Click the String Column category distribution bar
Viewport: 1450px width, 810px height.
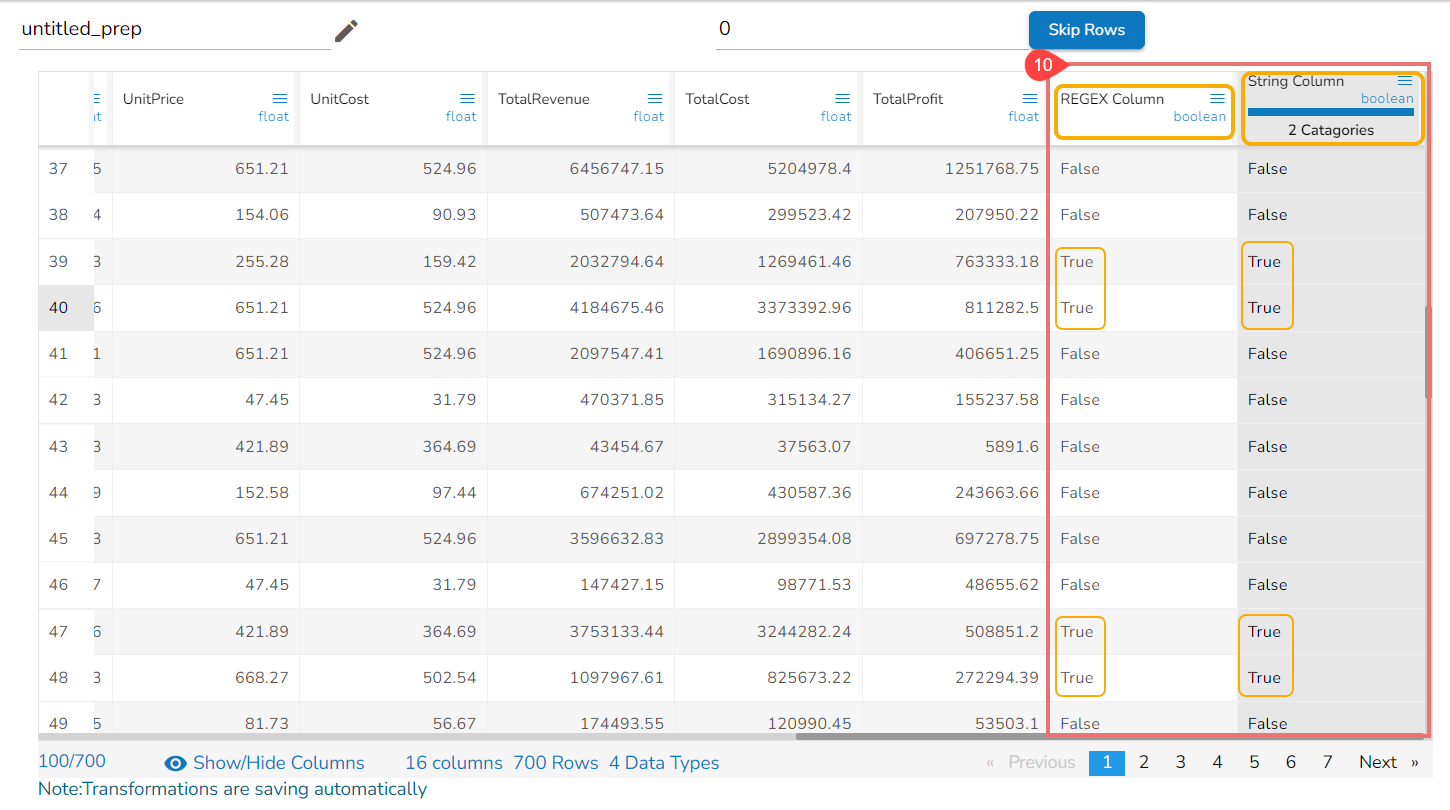tap(1330, 112)
